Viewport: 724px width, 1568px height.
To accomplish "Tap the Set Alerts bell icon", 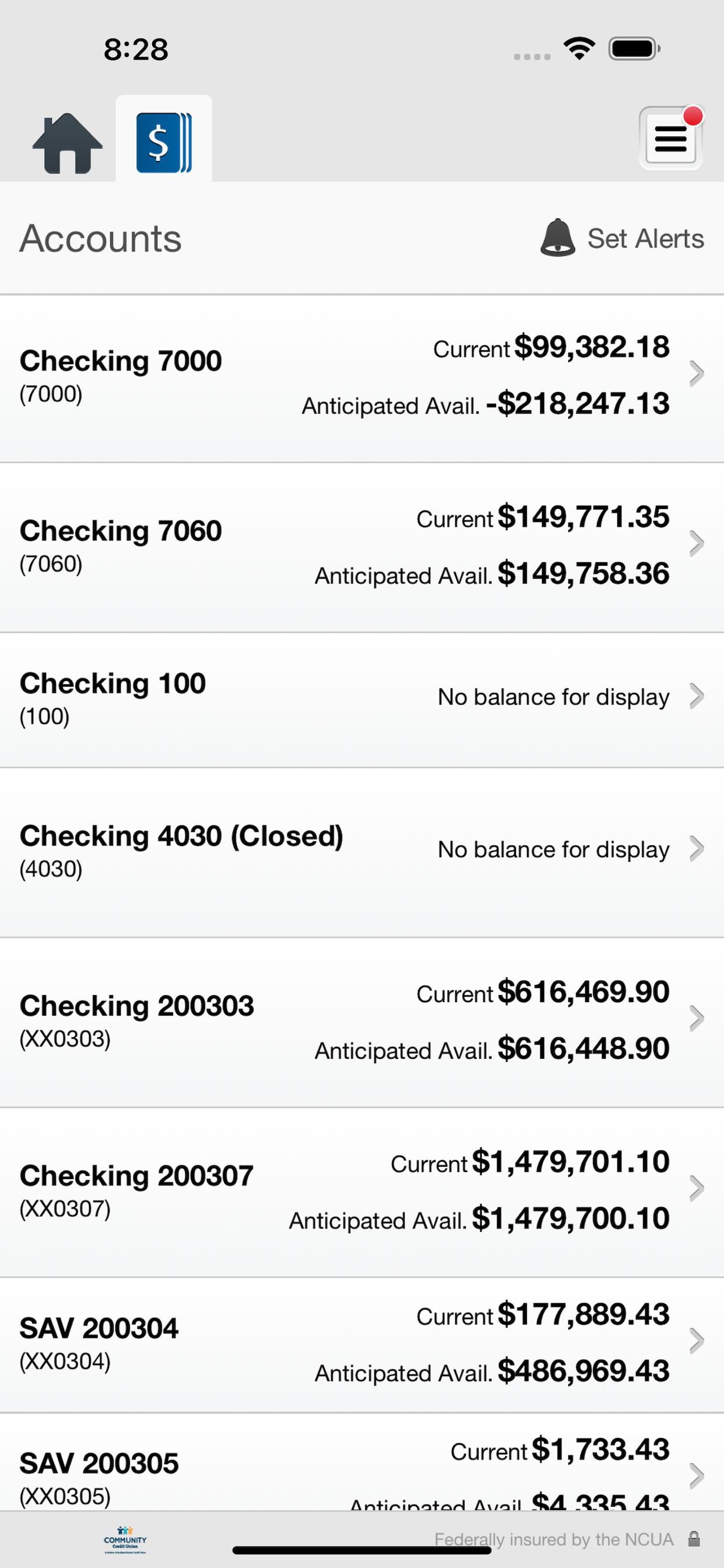I will pyautogui.click(x=557, y=237).
